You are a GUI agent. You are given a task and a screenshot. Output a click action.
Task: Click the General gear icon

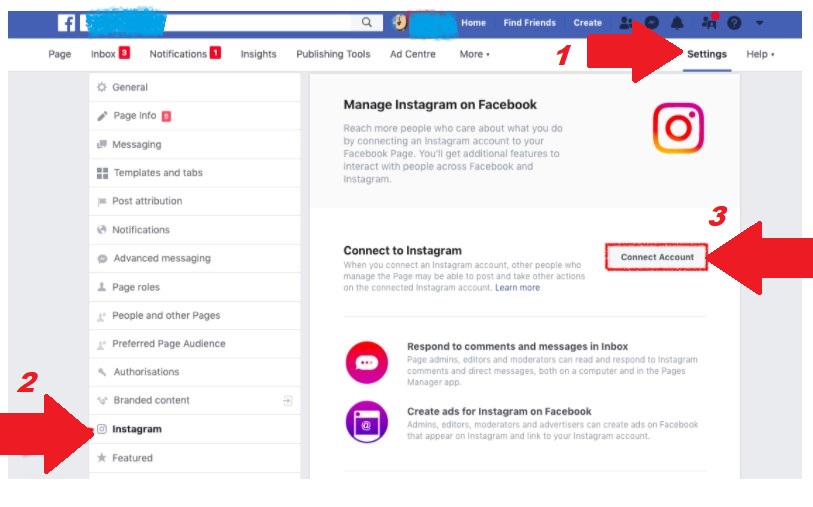[x=102, y=87]
